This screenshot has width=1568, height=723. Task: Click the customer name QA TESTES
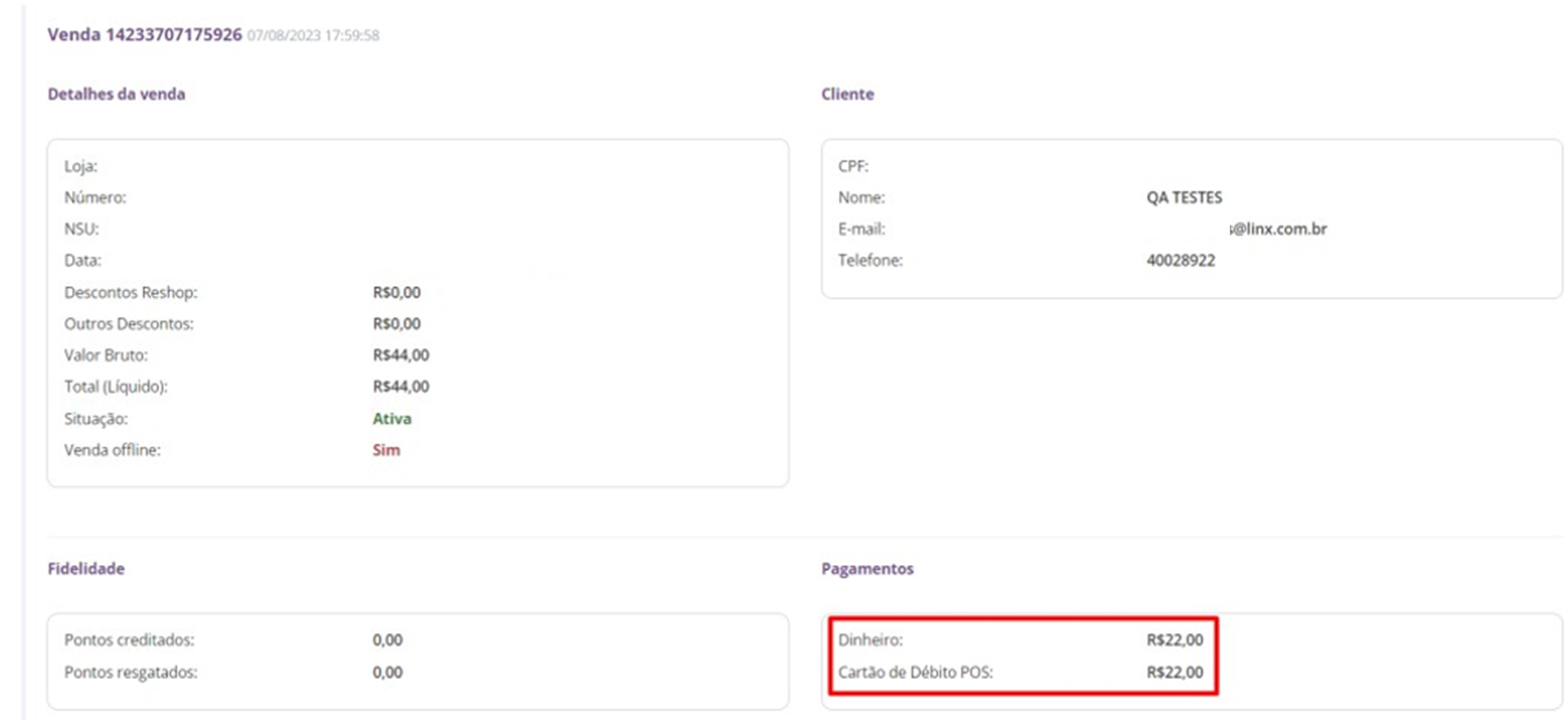pos(1183,197)
